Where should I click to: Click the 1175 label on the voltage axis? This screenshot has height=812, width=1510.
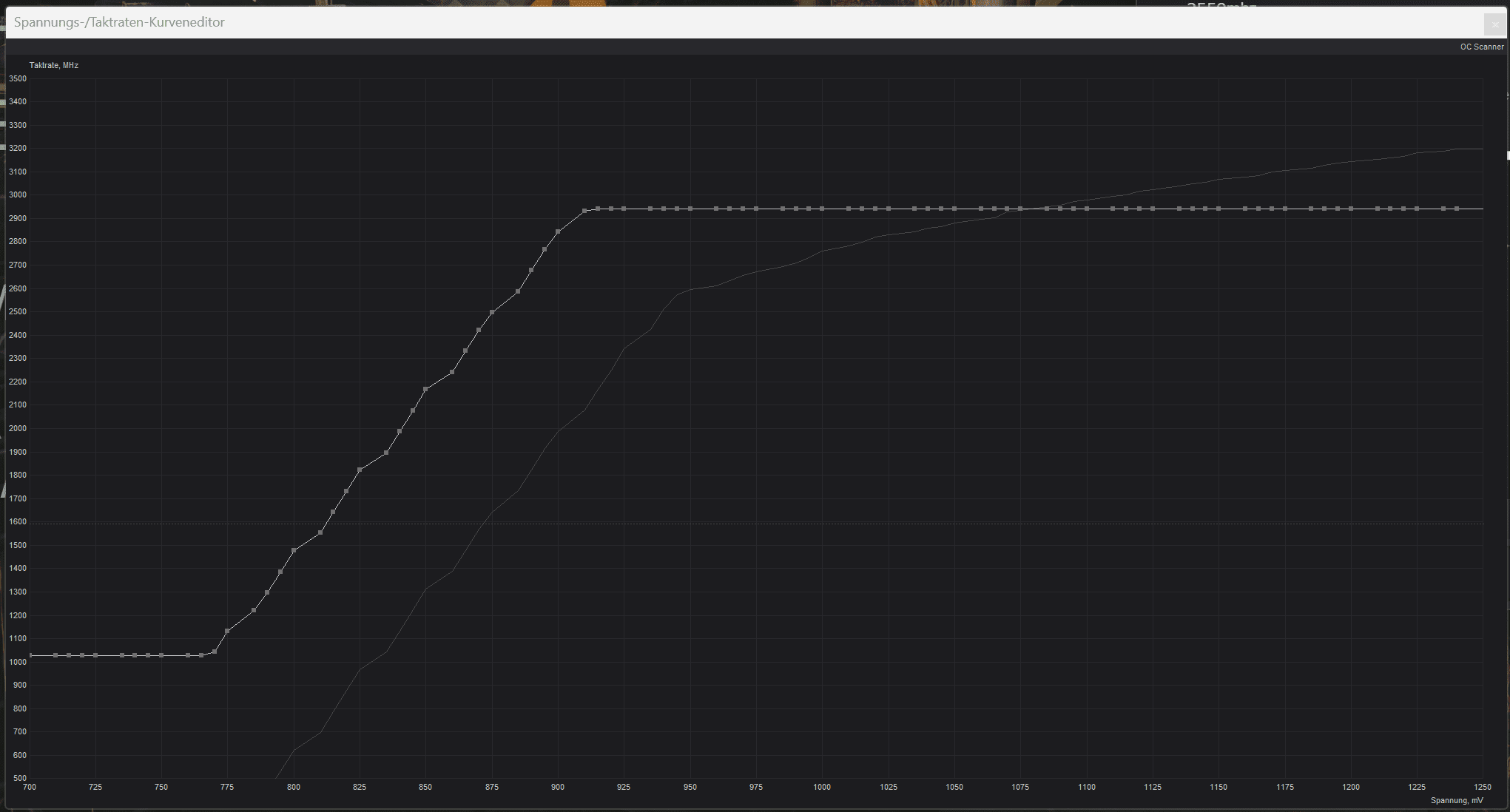click(1285, 787)
